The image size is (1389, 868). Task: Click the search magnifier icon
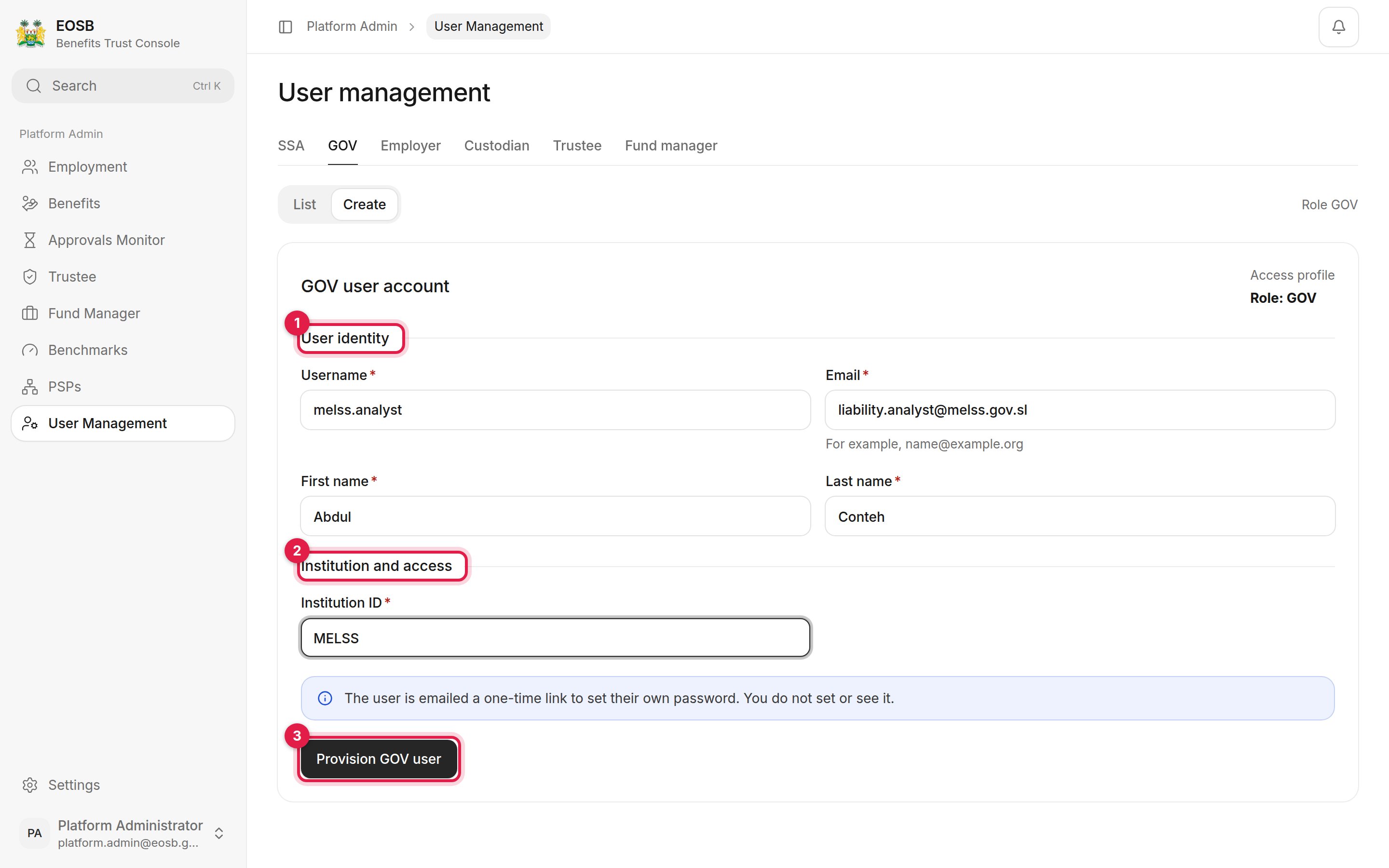point(34,86)
